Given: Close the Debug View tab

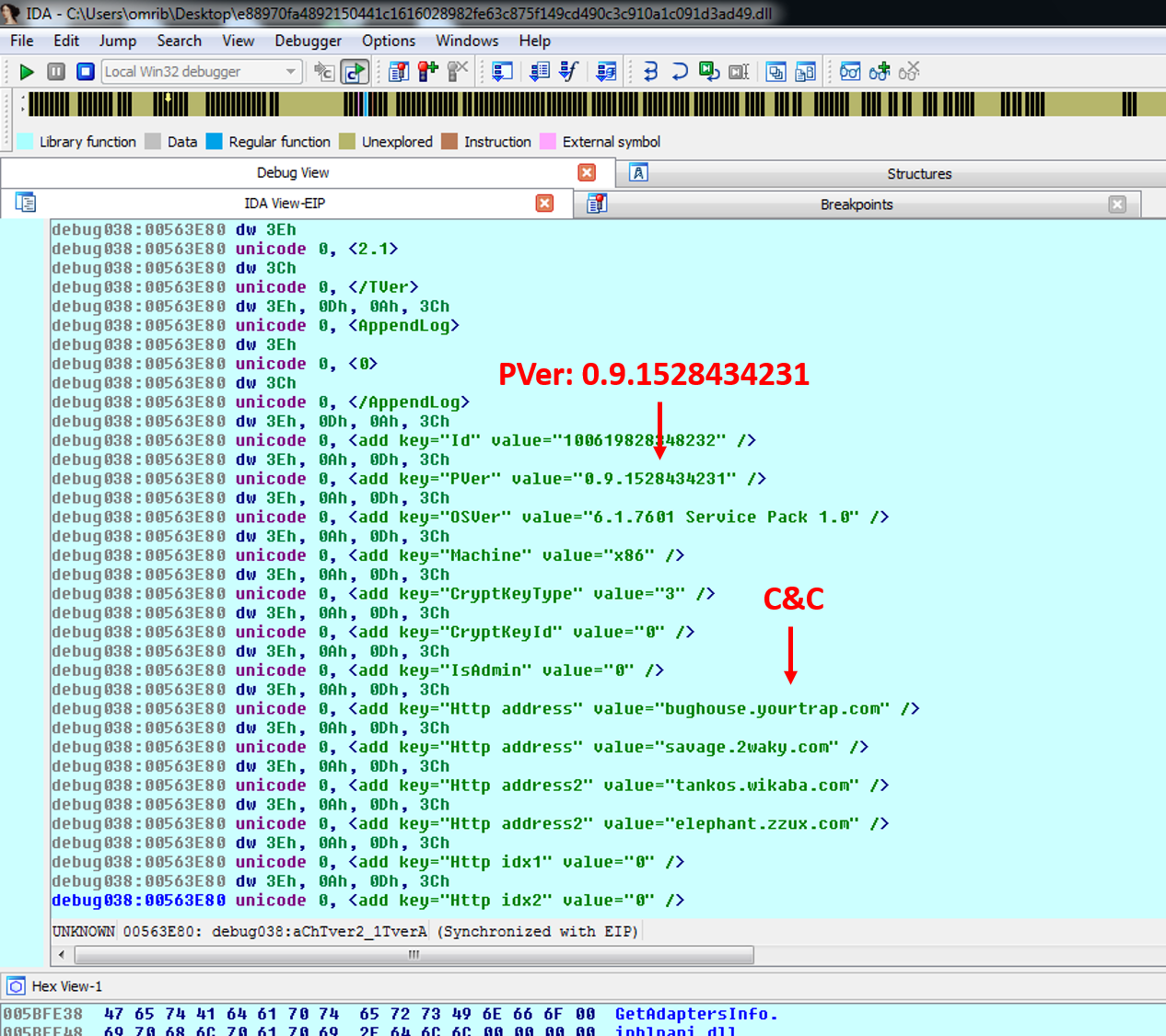Looking at the screenshot, I should 587,172.
